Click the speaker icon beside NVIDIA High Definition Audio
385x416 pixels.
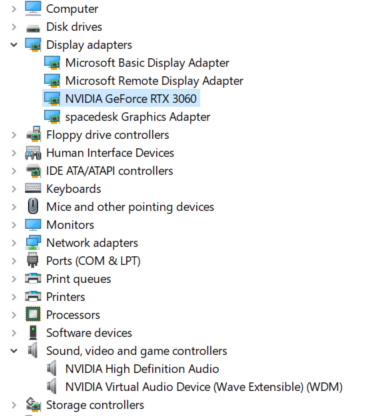tap(52, 368)
